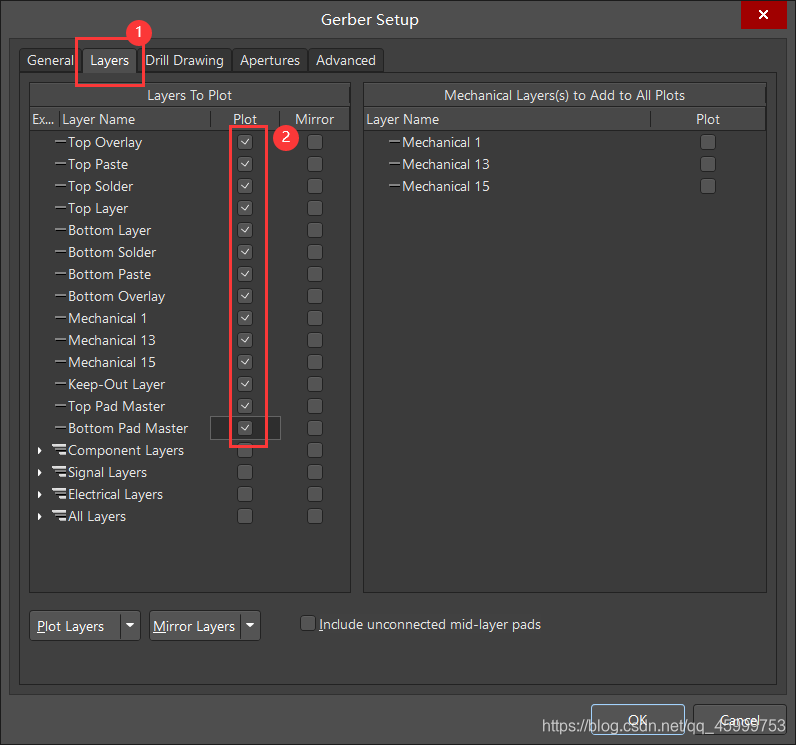Viewport: 796px width, 745px height.
Task: Select the Apertures tab
Action: (270, 60)
